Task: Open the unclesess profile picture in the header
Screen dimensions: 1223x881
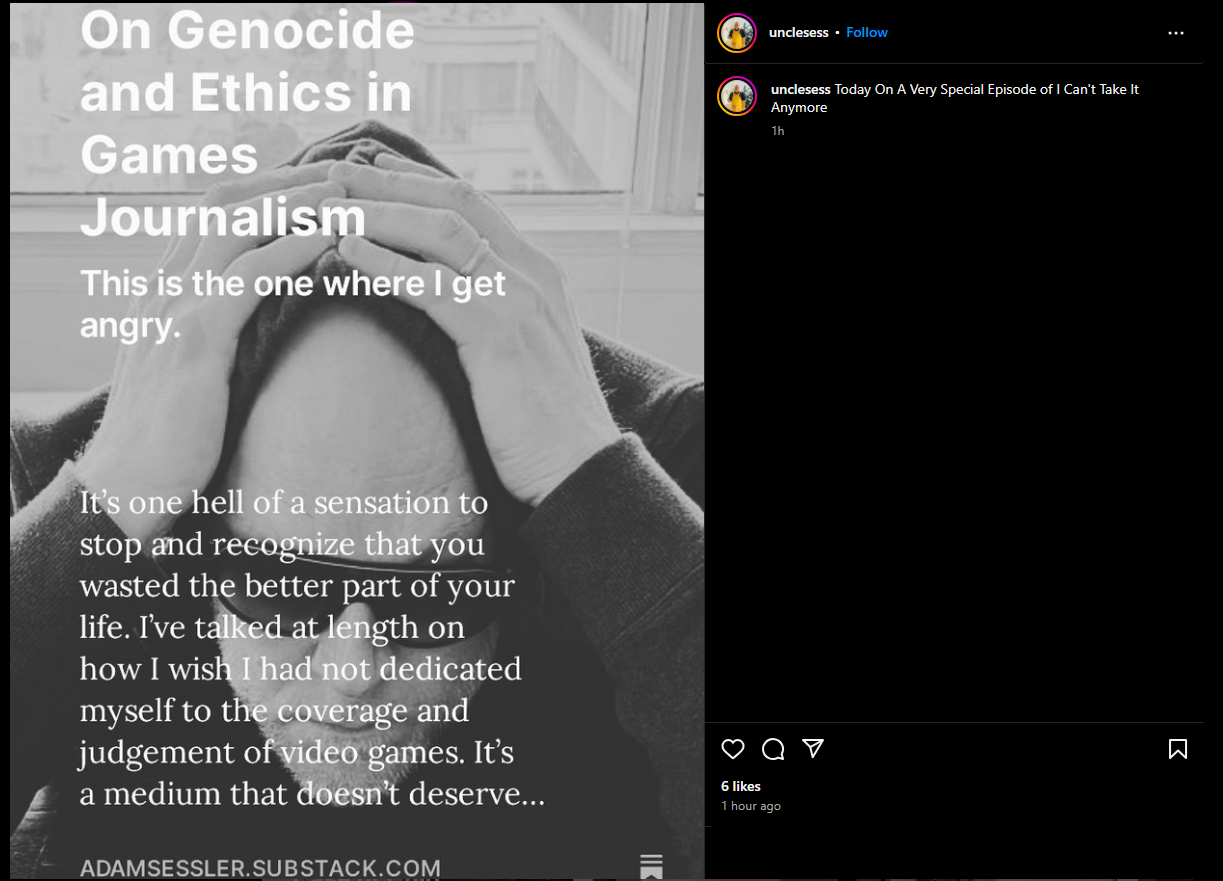Action: tap(737, 33)
